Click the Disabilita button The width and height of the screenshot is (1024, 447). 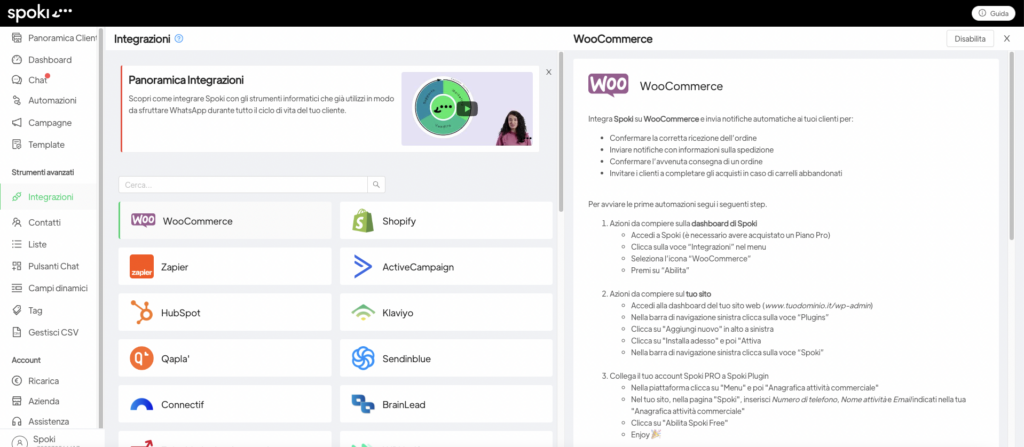click(x=969, y=38)
